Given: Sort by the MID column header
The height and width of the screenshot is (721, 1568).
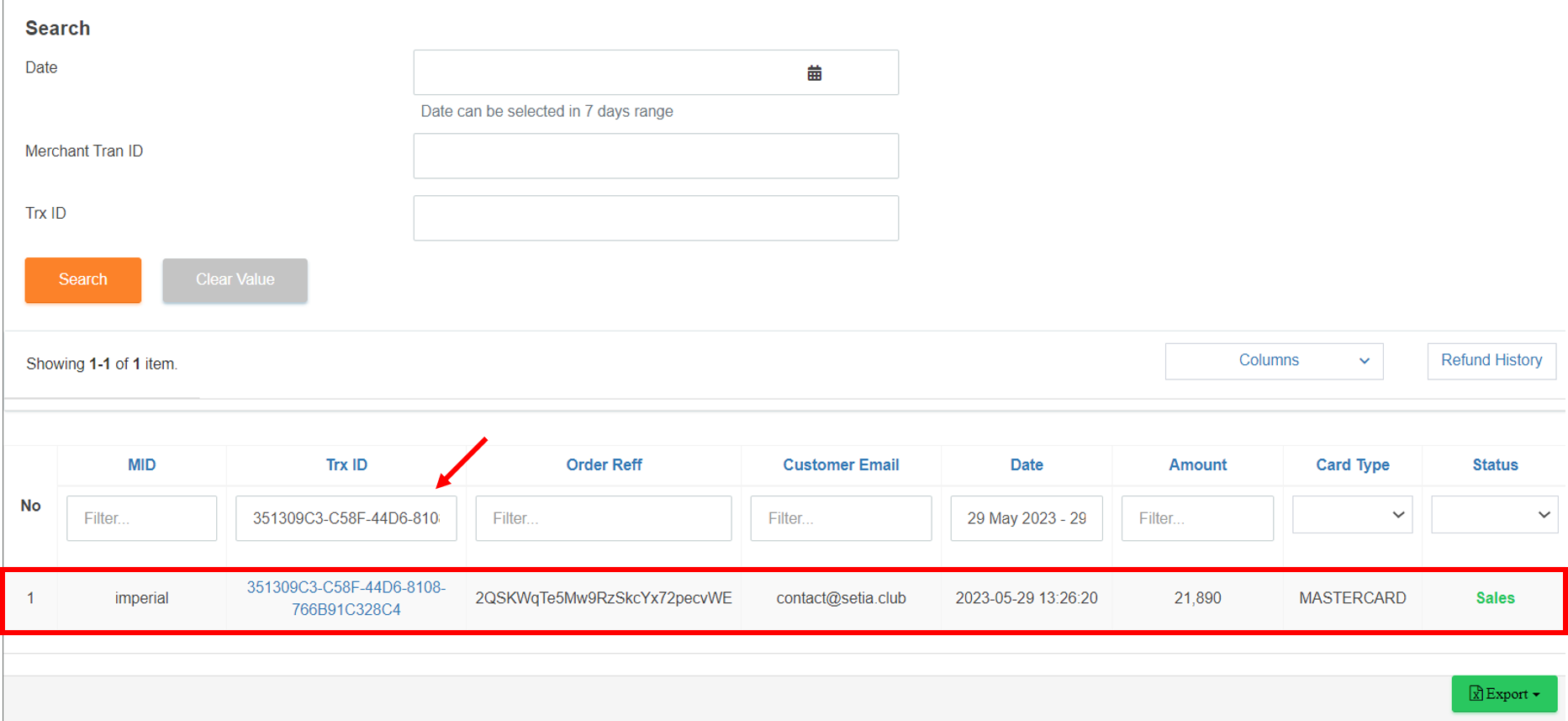Looking at the screenshot, I should click(141, 465).
